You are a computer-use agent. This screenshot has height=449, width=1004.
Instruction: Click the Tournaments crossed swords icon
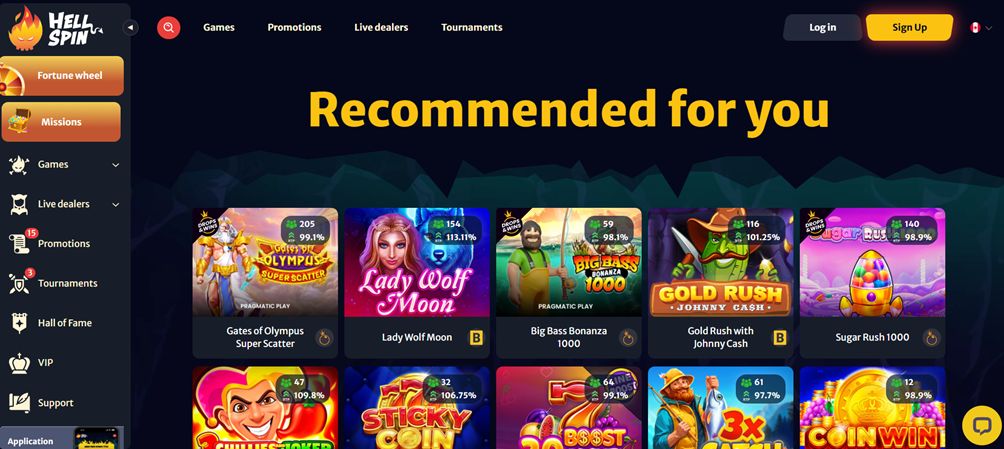click(19, 283)
